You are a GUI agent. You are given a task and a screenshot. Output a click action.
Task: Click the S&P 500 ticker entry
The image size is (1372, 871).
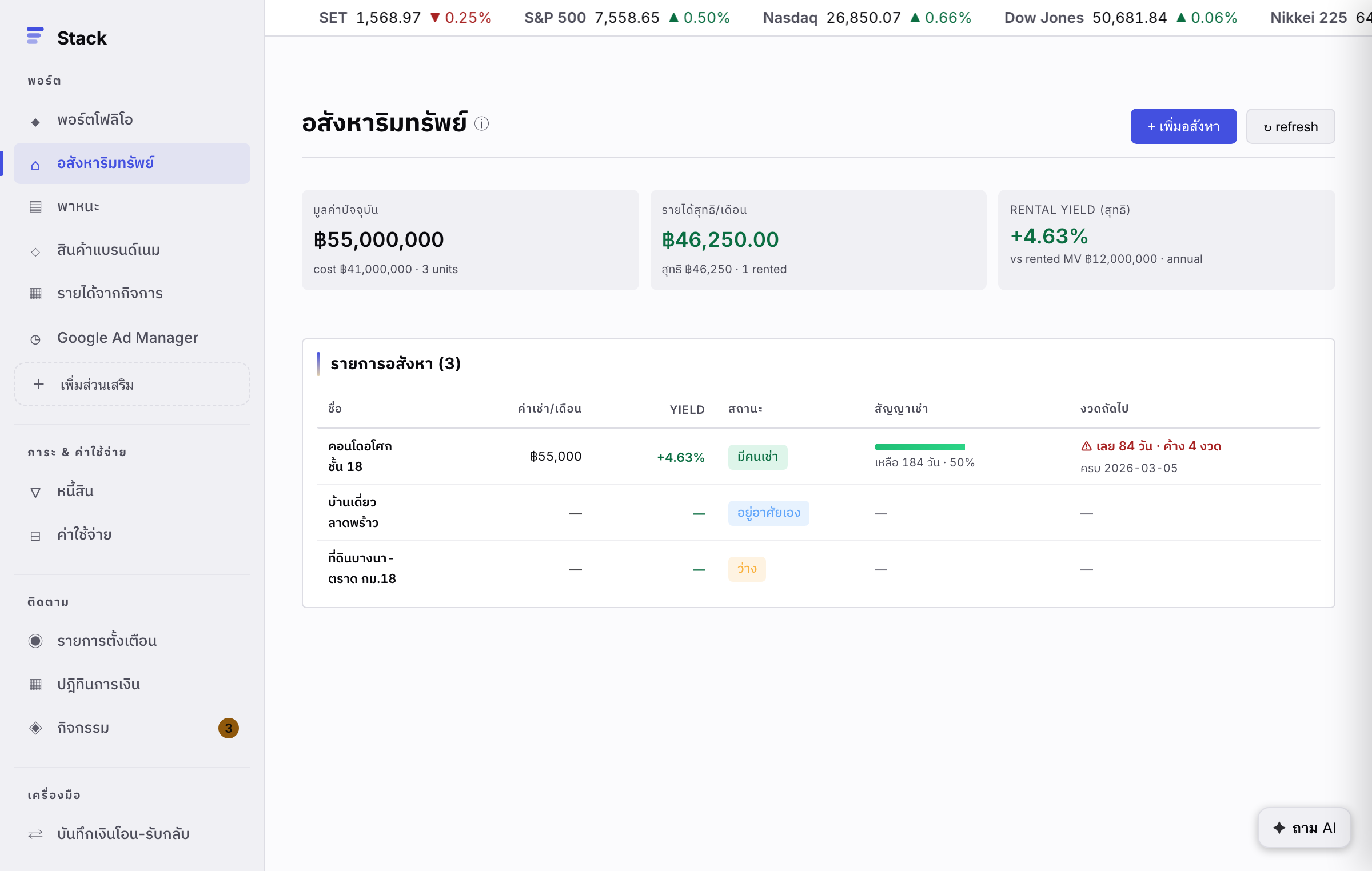[x=627, y=18]
